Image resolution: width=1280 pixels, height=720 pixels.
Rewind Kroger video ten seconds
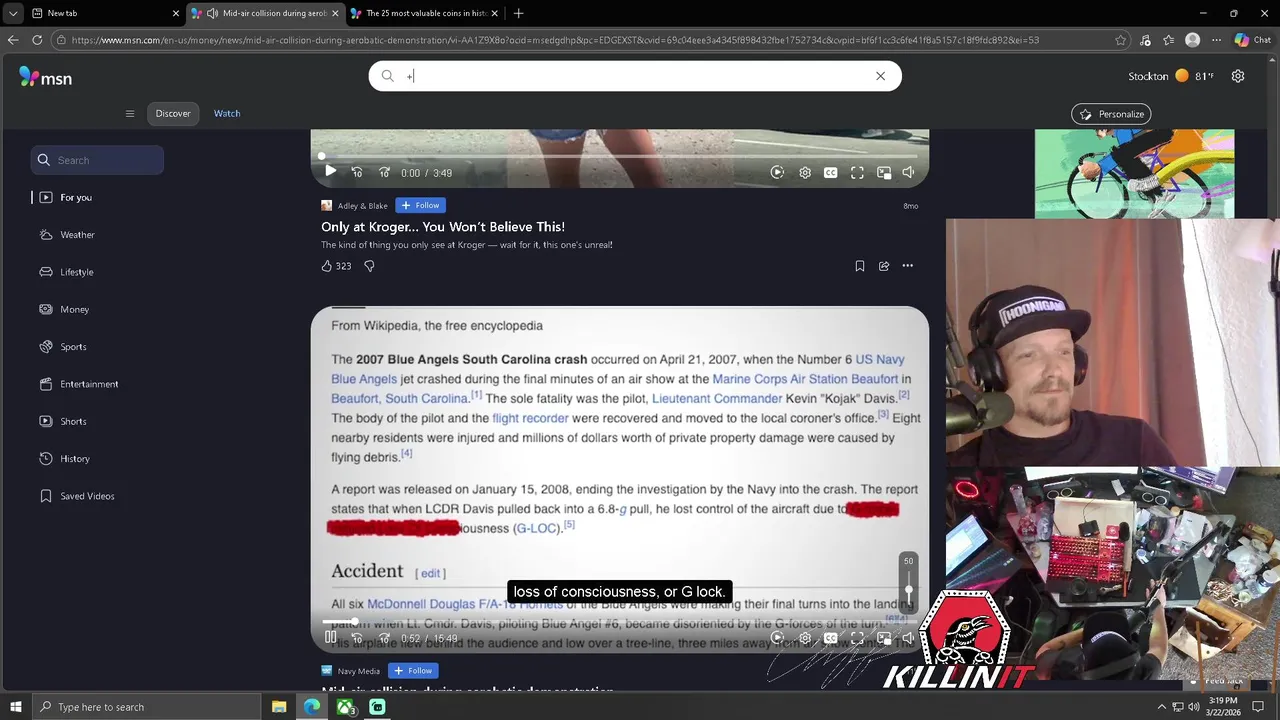357,172
